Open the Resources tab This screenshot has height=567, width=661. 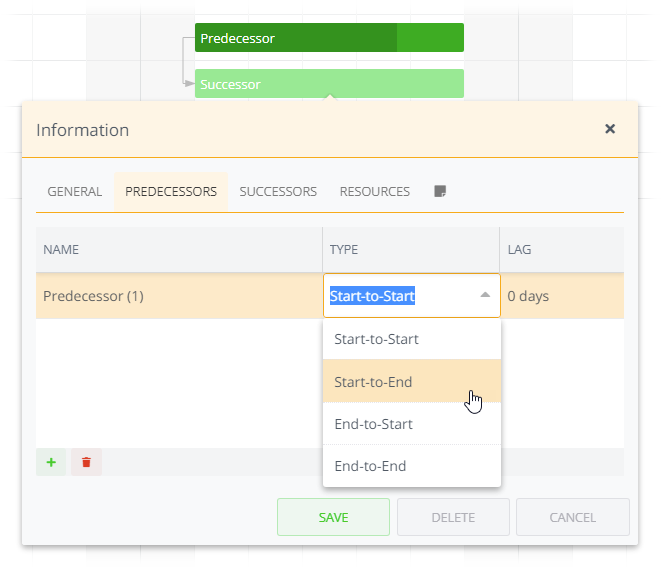[375, 191]
